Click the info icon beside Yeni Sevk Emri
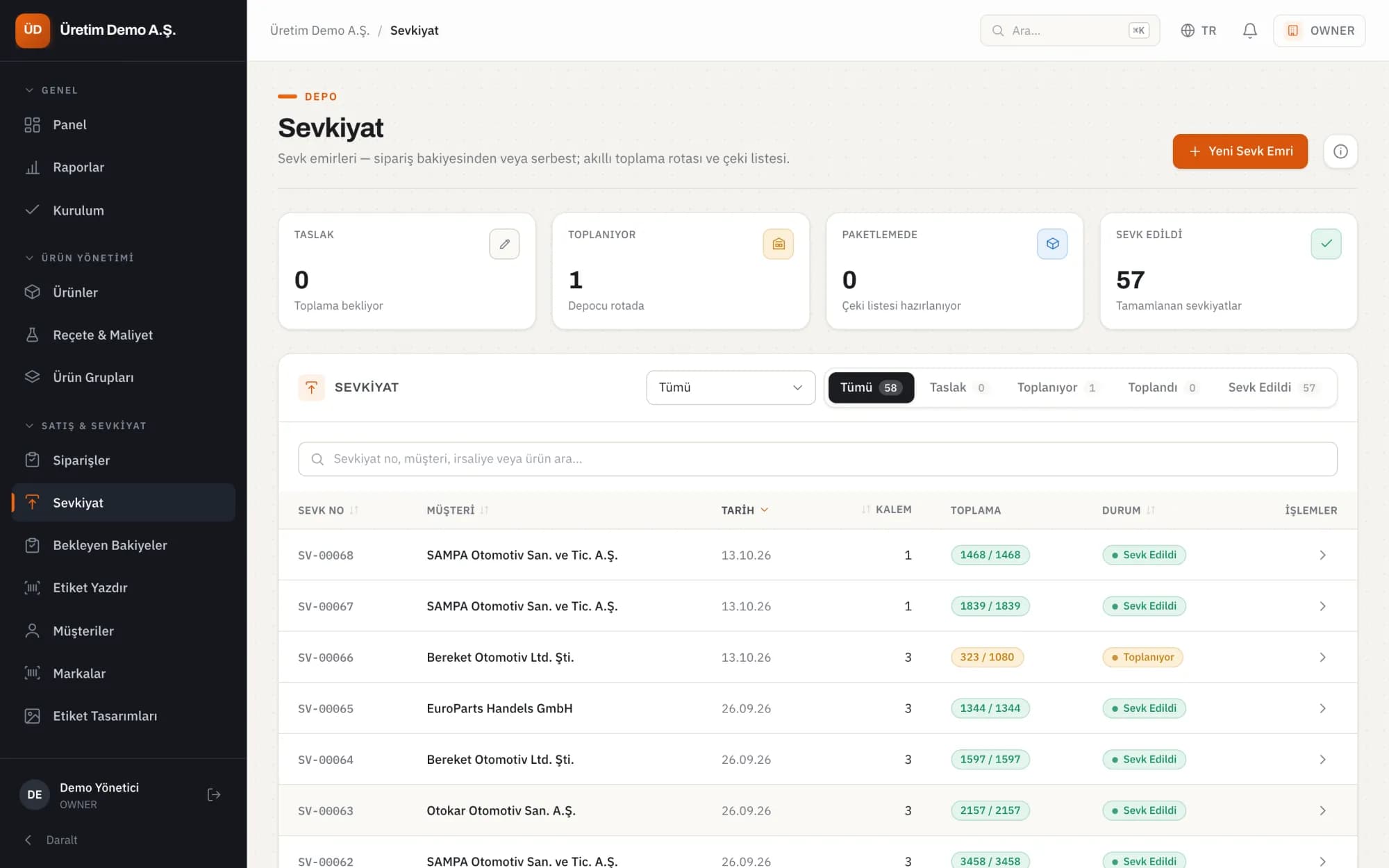This screenshot has width=1389, height=868. (1340, 151)
